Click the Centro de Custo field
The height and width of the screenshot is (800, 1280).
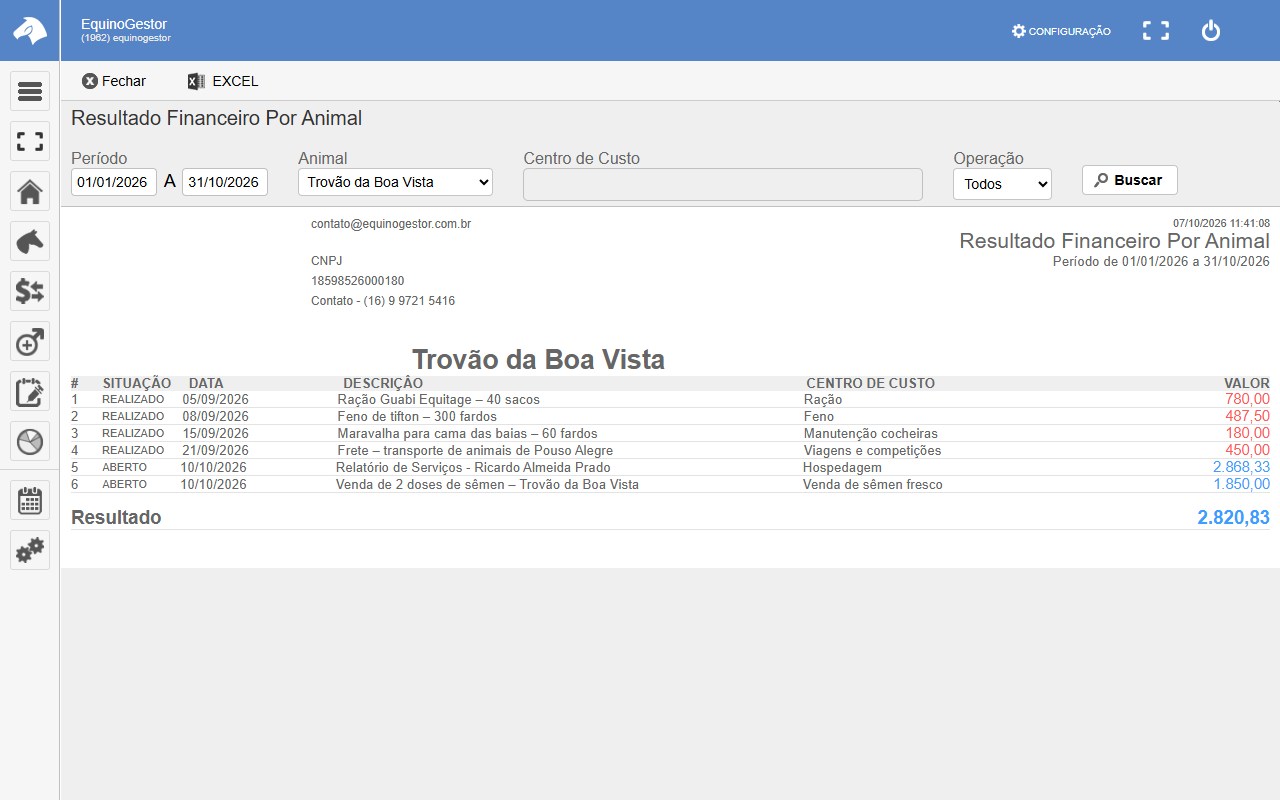pyautogui.click(x=723, y=184)
